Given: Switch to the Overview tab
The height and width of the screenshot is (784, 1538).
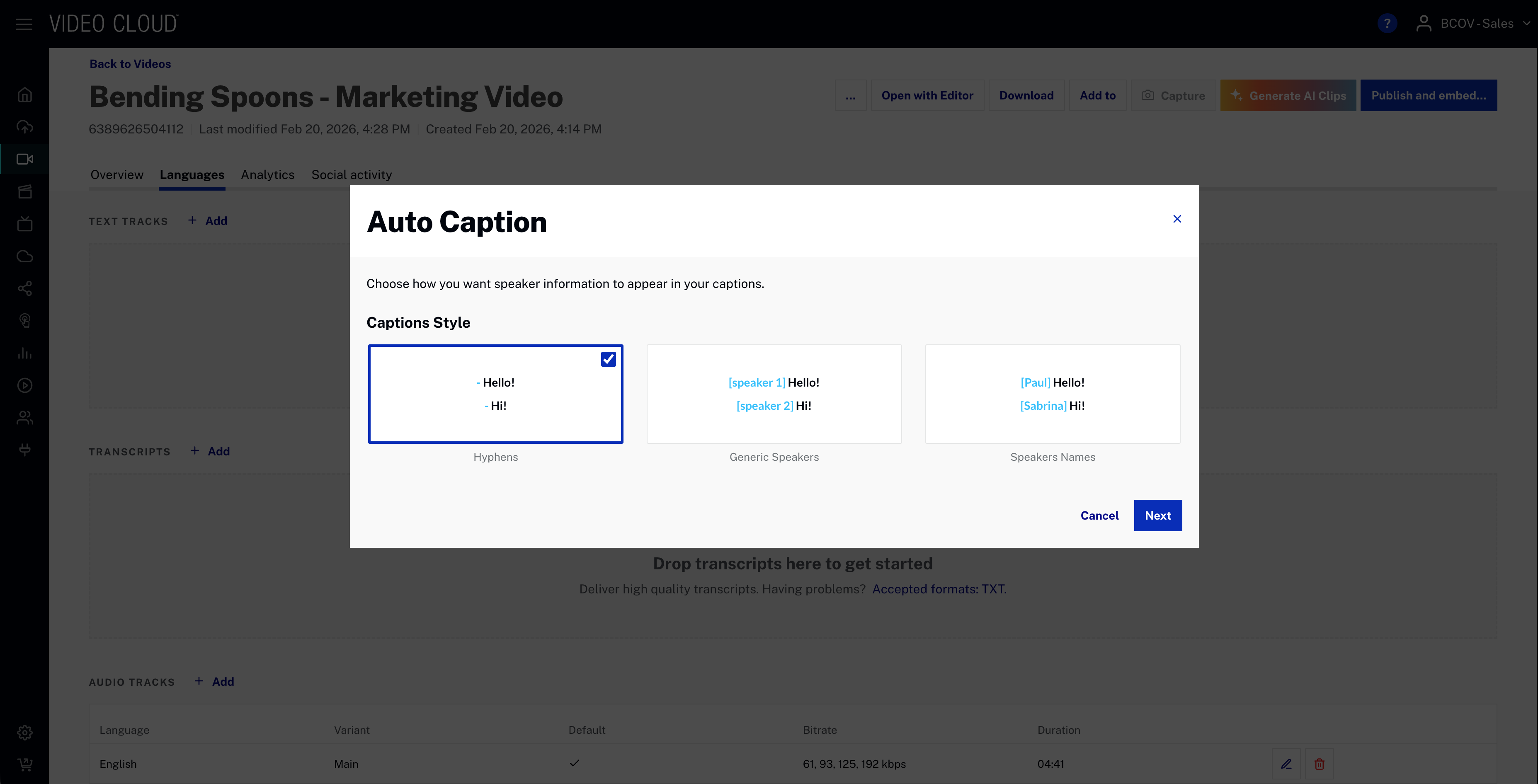Looking at the screenshot, I should [116, 174].
